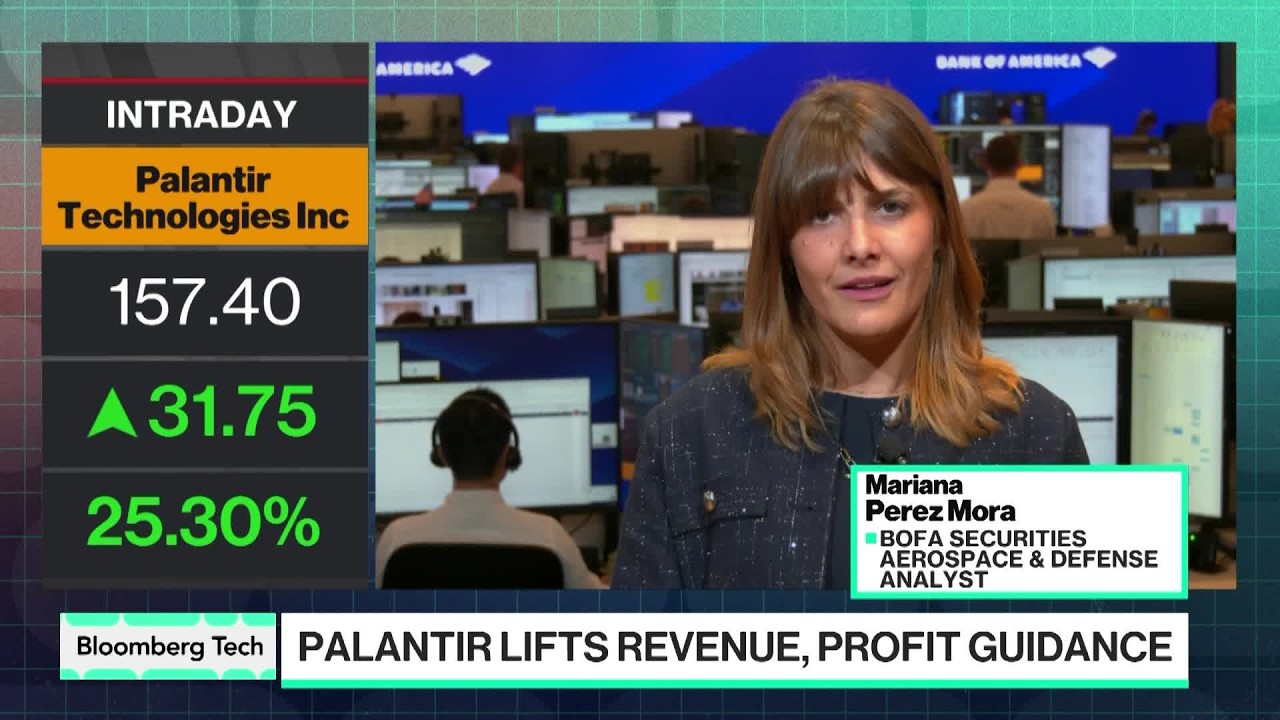Click the 31.75 price change value
Image resolution: width=1280 pixels, height=720 pixels.
tap(232, 412)
